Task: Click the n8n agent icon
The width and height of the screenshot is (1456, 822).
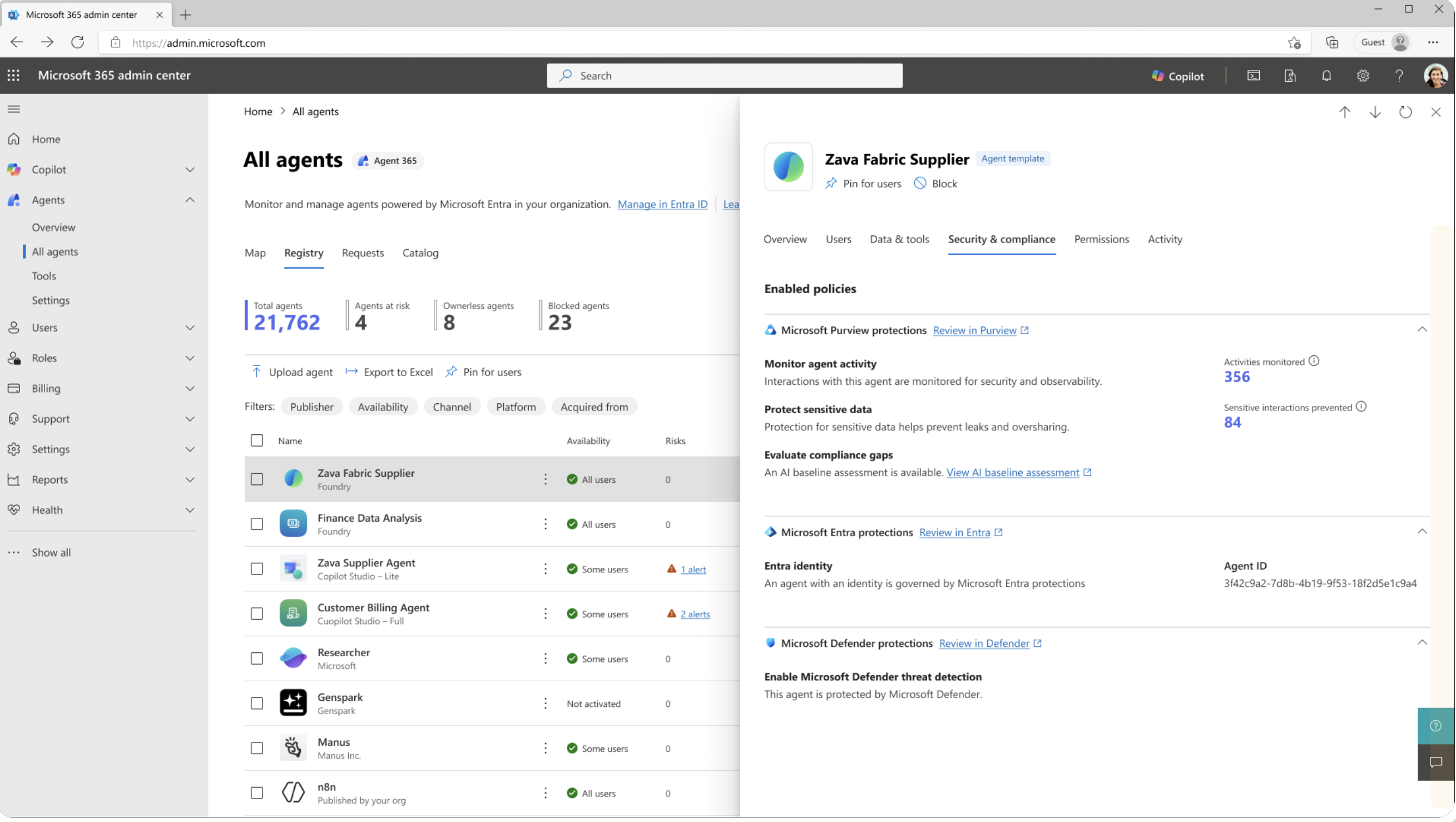Action: click(x=293, y=793)
